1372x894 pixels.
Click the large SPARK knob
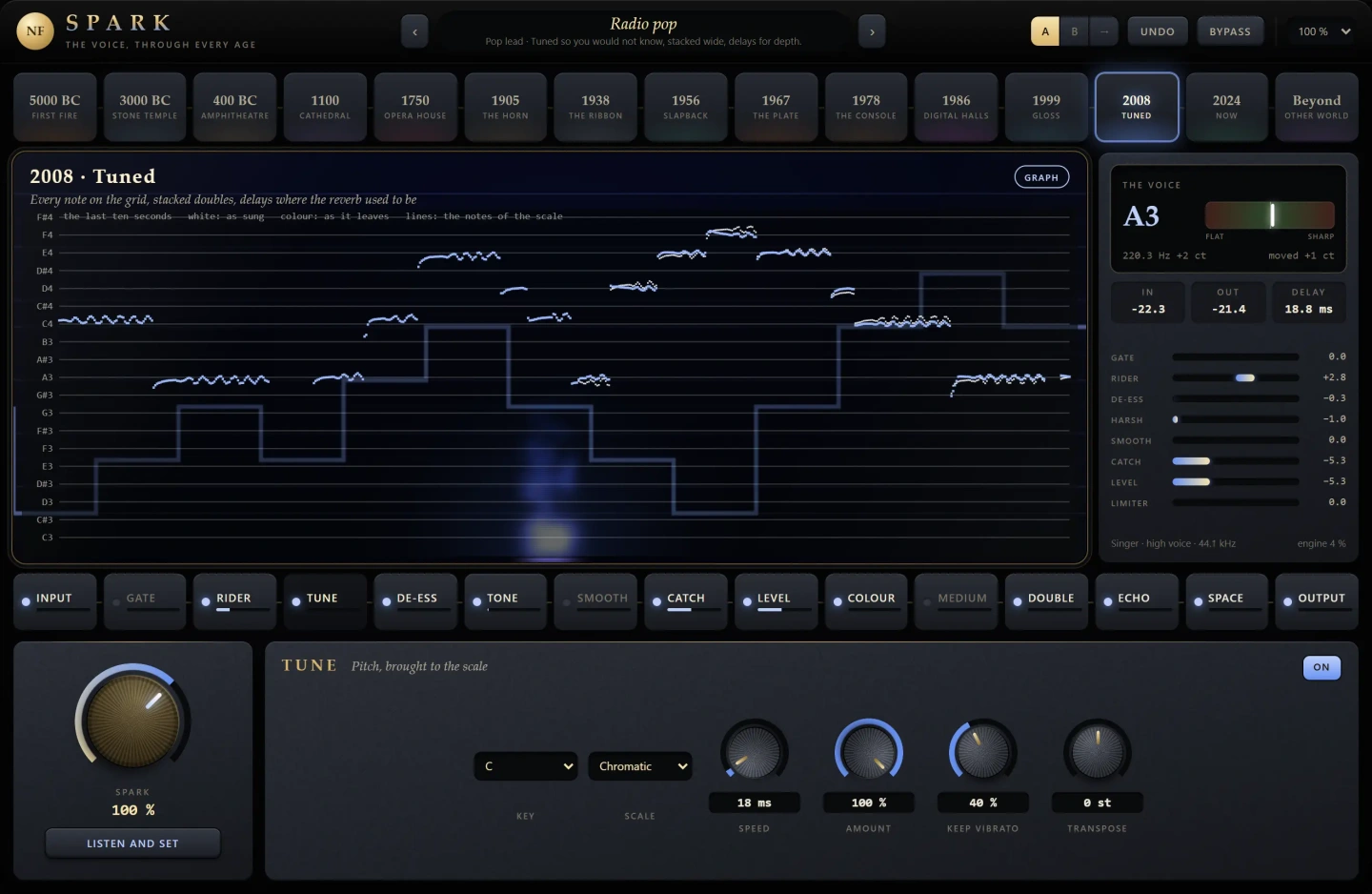tap(132, 721)
